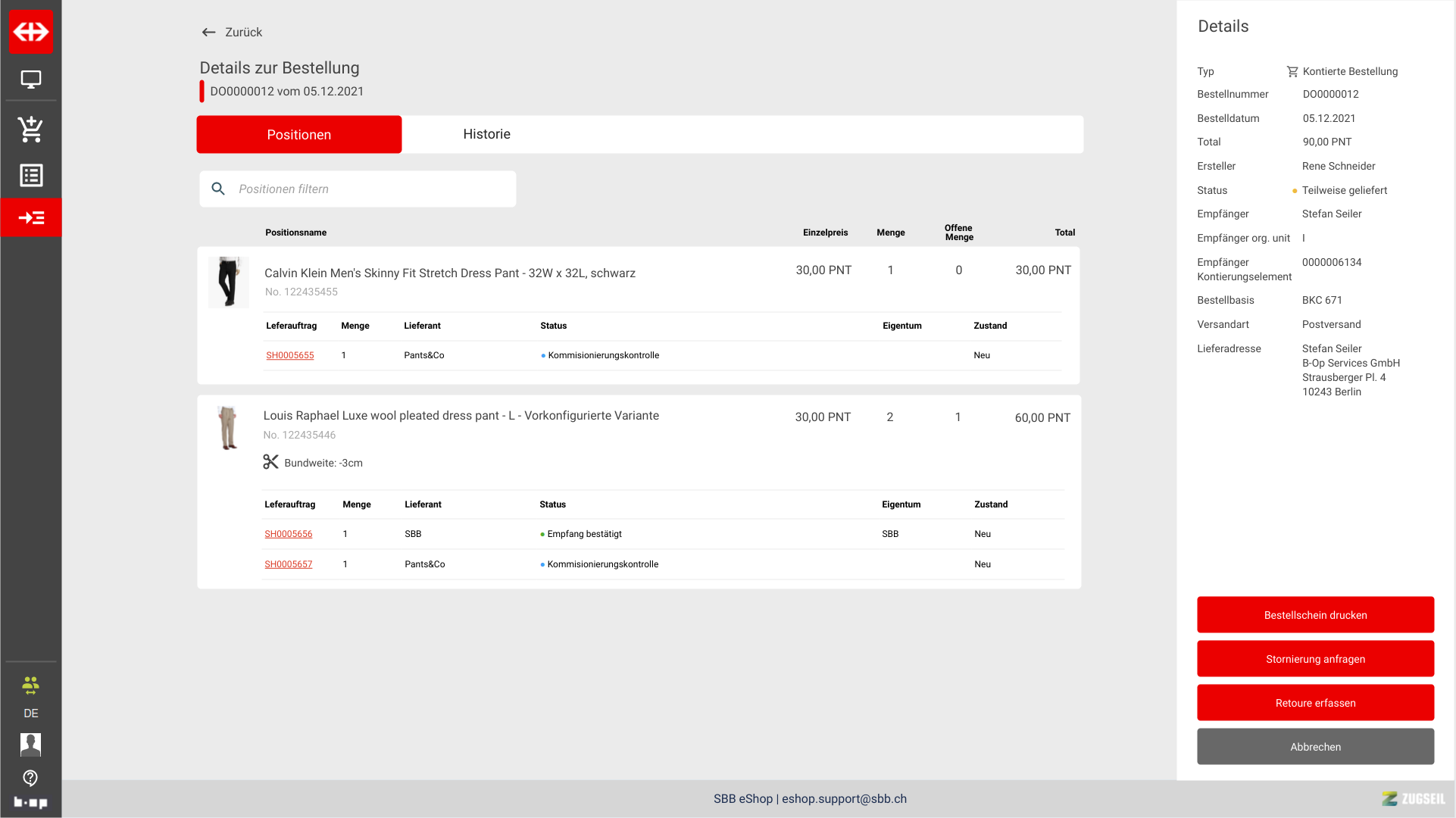
Task: Click Stornierung anfragen button
Action: 1315,659
